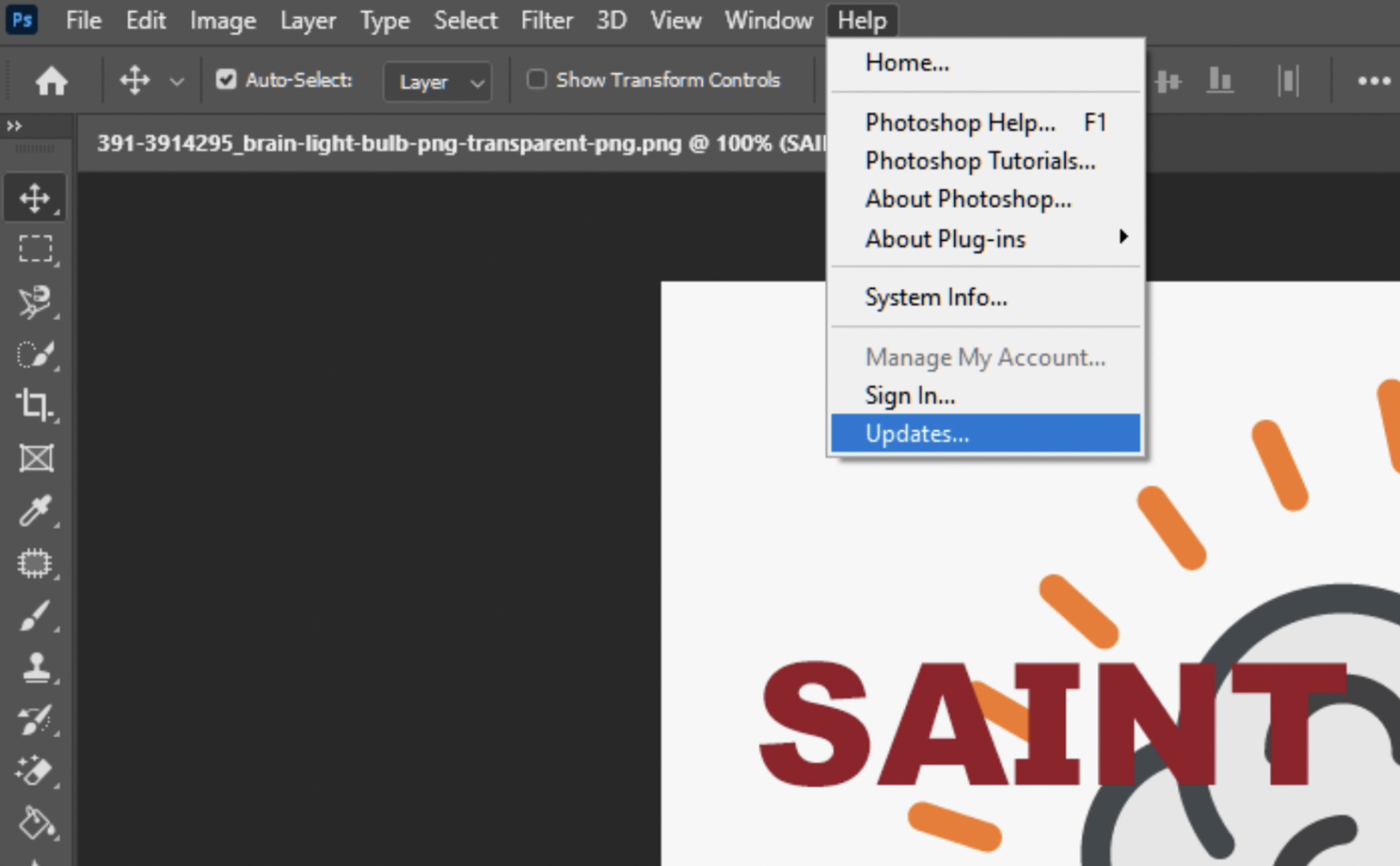Screen dimensions: 1400x866
Task: Select the Eyedropper tool
Action: click(x=35, y=511)
